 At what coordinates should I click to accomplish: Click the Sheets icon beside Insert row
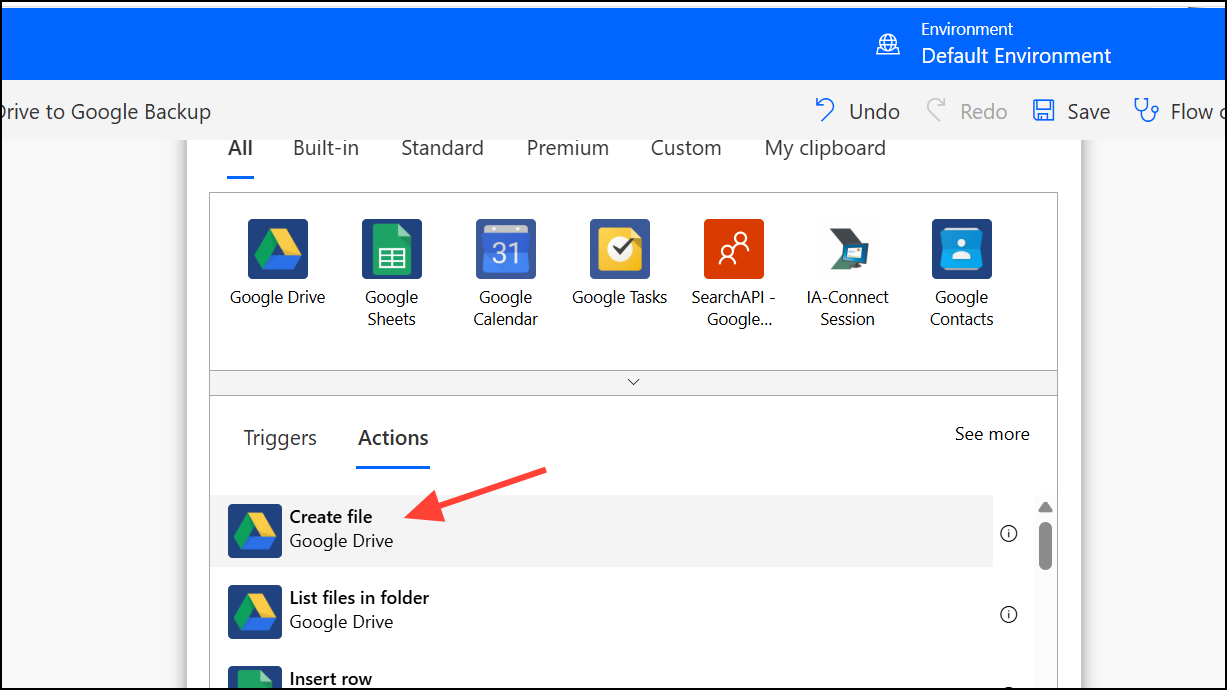[255, 677]
